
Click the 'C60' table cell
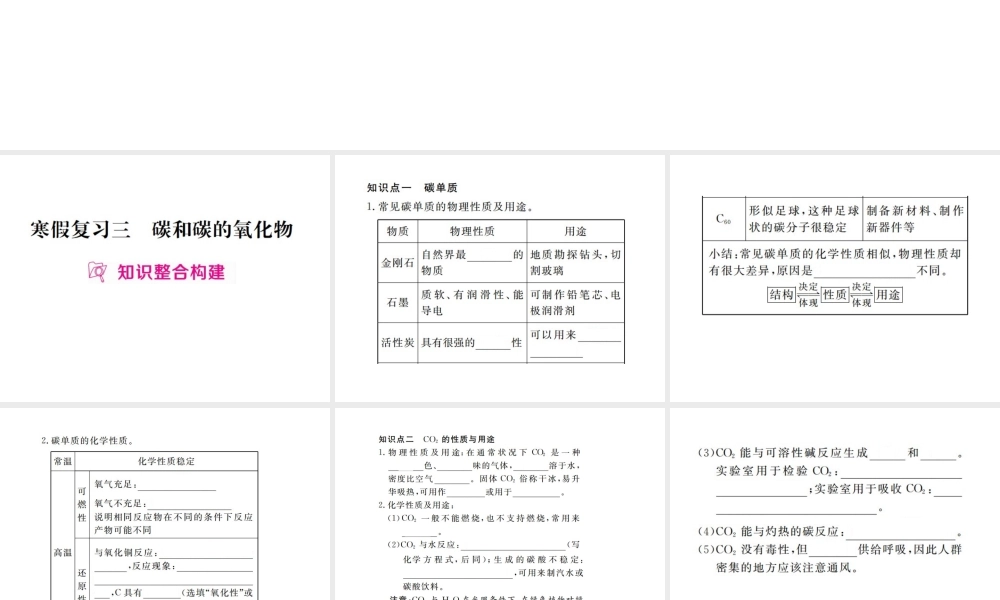click(x=724, y=219)
